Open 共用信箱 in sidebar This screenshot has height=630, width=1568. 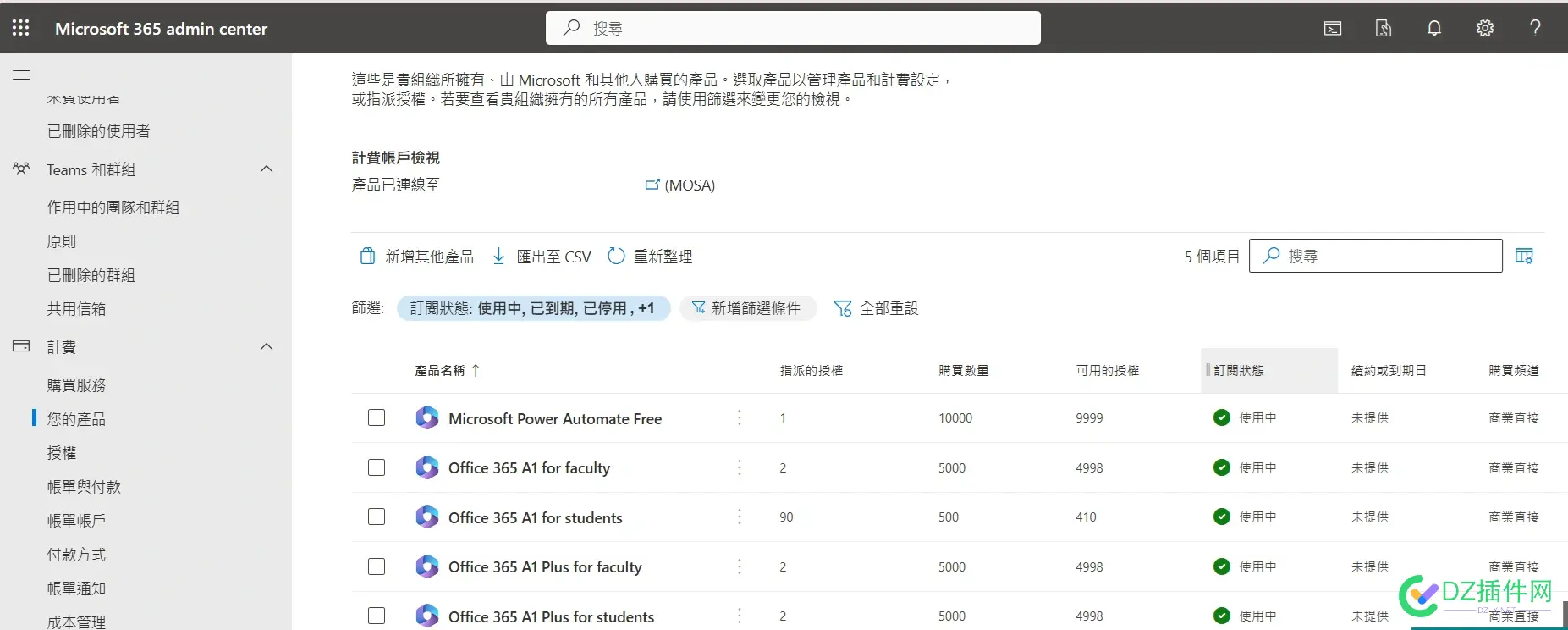(x=77, y=309)
